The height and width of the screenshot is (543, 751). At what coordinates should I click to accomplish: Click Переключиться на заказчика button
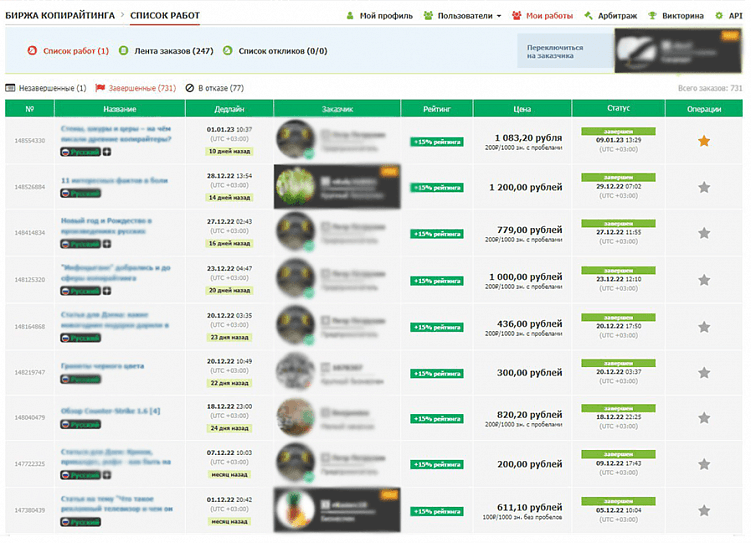(x=566, y=51)
